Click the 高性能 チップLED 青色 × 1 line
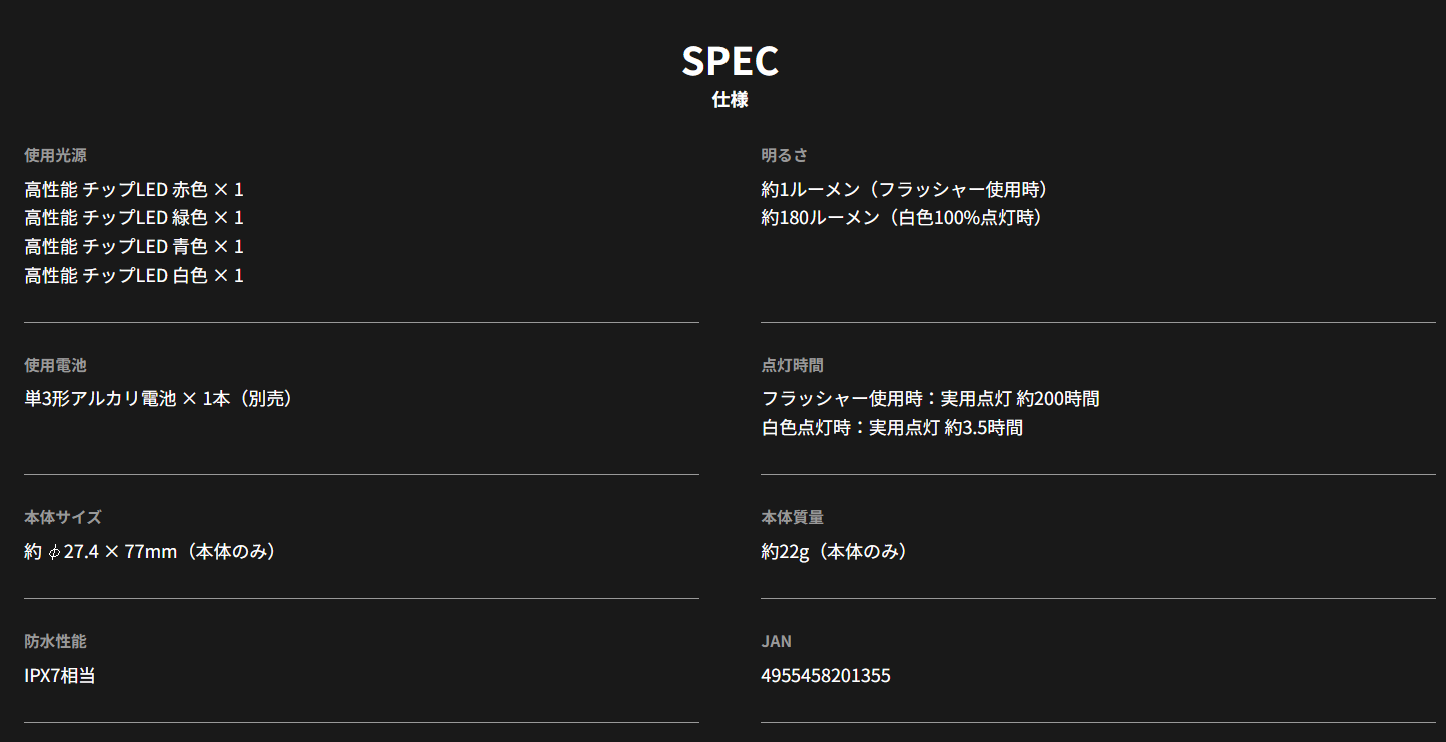Viewport: 1446px width, 742px height. (134, 247)
